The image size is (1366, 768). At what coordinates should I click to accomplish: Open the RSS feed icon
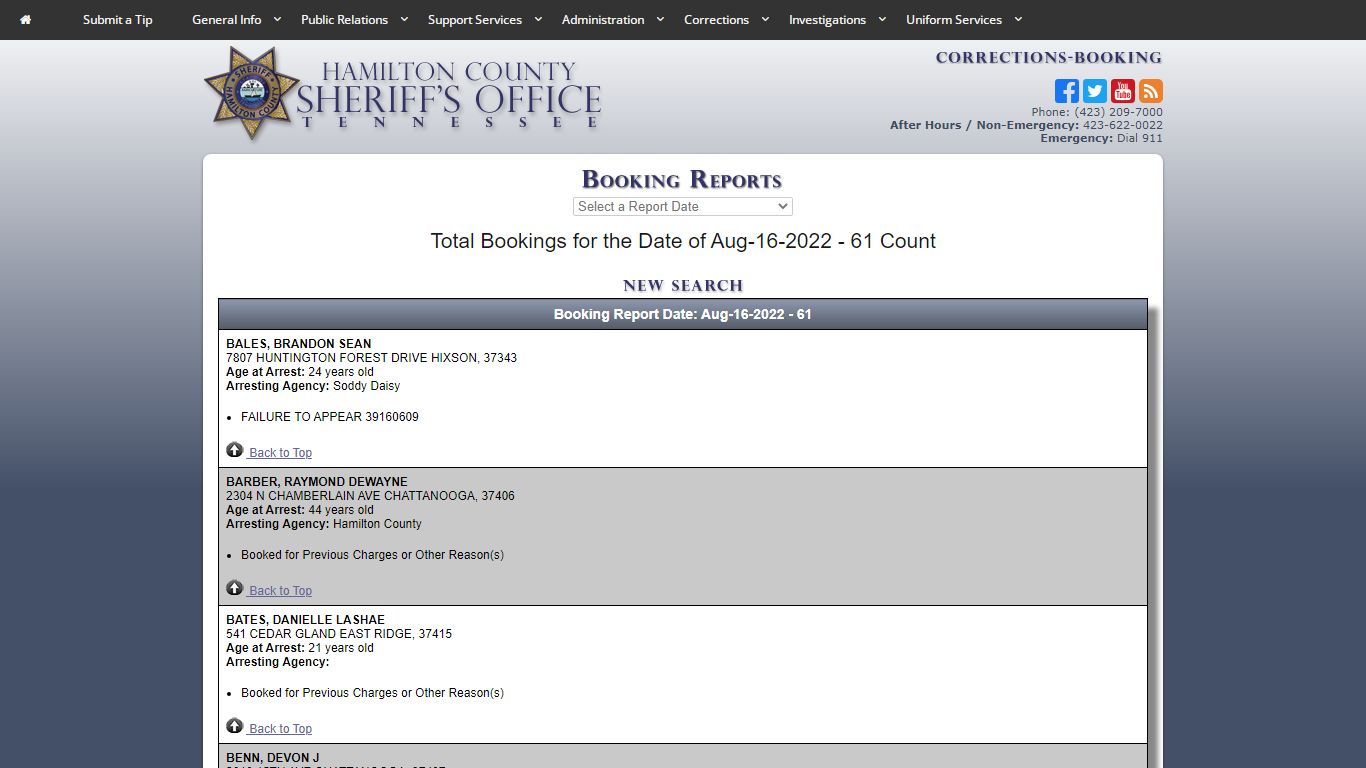coord(1151,91)
